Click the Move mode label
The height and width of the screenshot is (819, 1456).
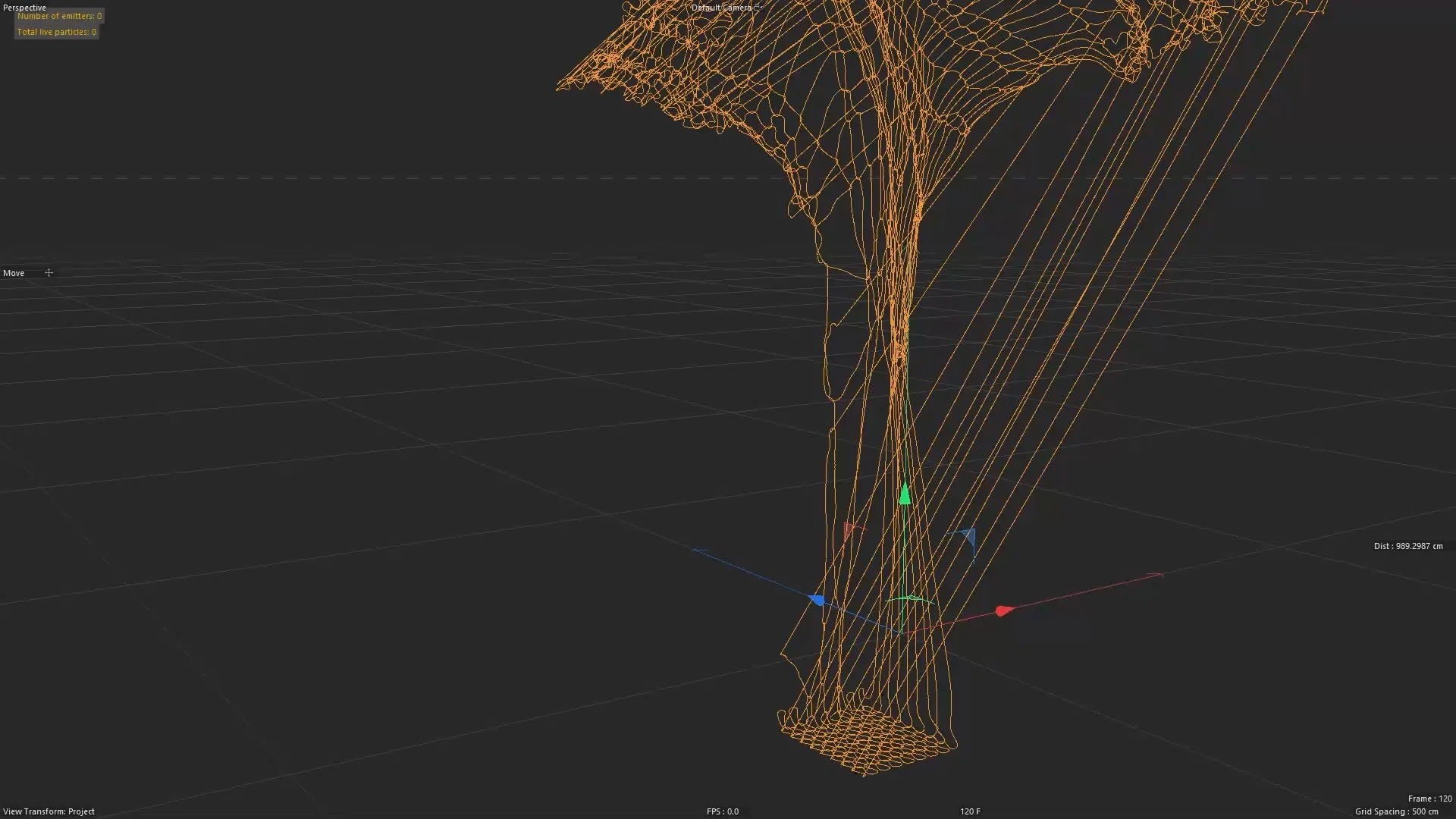[x=14, y=272]
